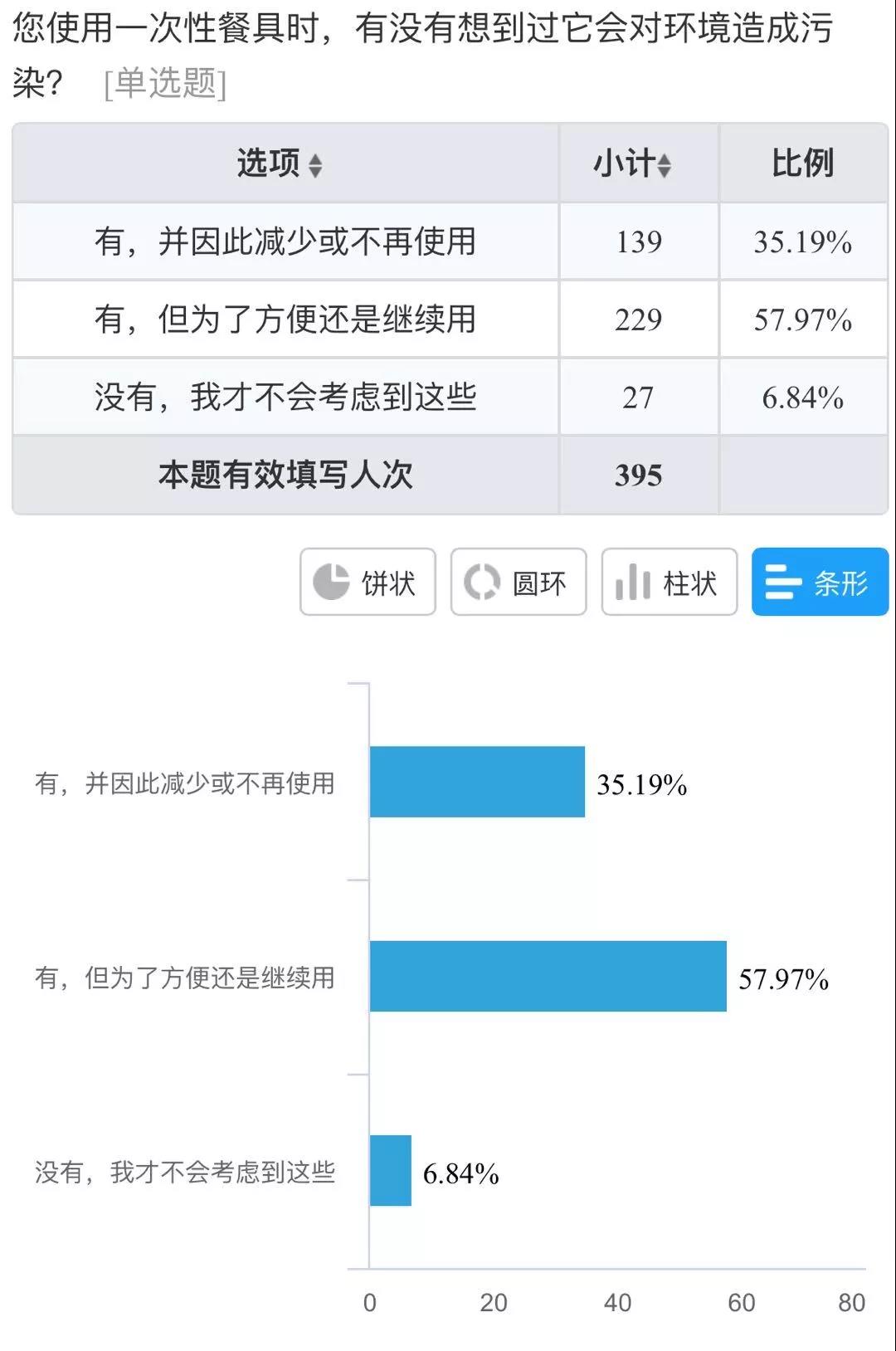Select row 有，并因此减少或不再使用 in table

click(x=285, y=241)
